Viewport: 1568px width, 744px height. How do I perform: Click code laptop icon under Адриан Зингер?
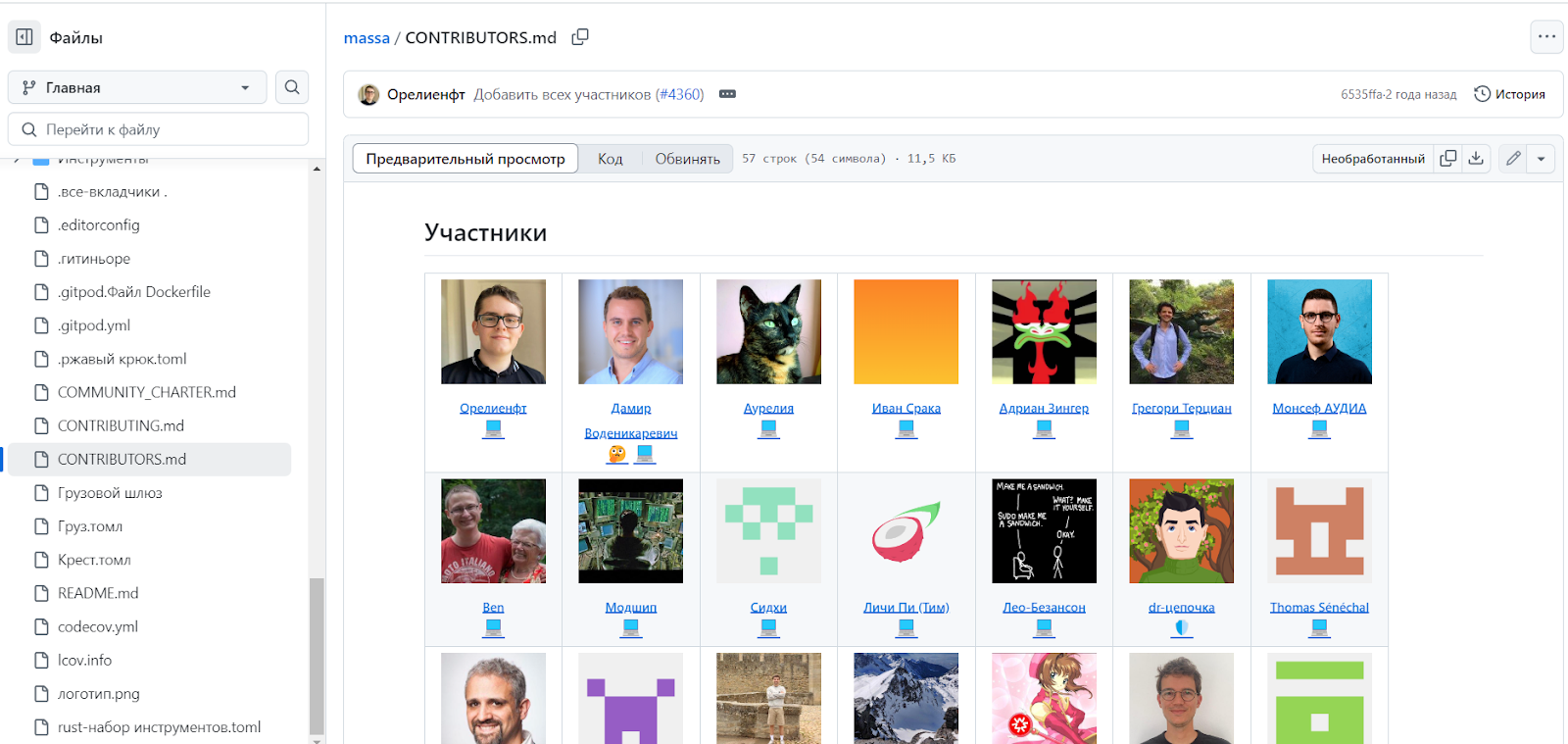pos(1044,429)
